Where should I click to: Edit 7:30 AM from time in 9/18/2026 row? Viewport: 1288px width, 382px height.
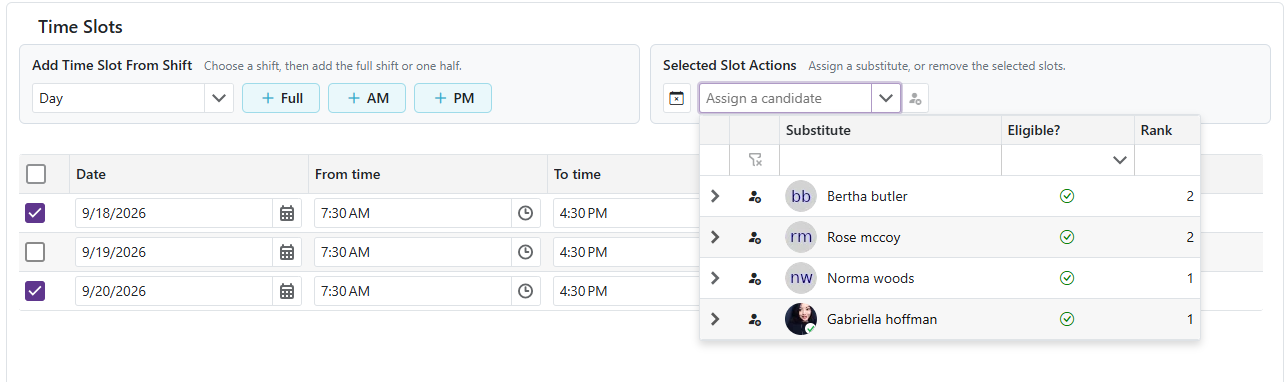413,213
